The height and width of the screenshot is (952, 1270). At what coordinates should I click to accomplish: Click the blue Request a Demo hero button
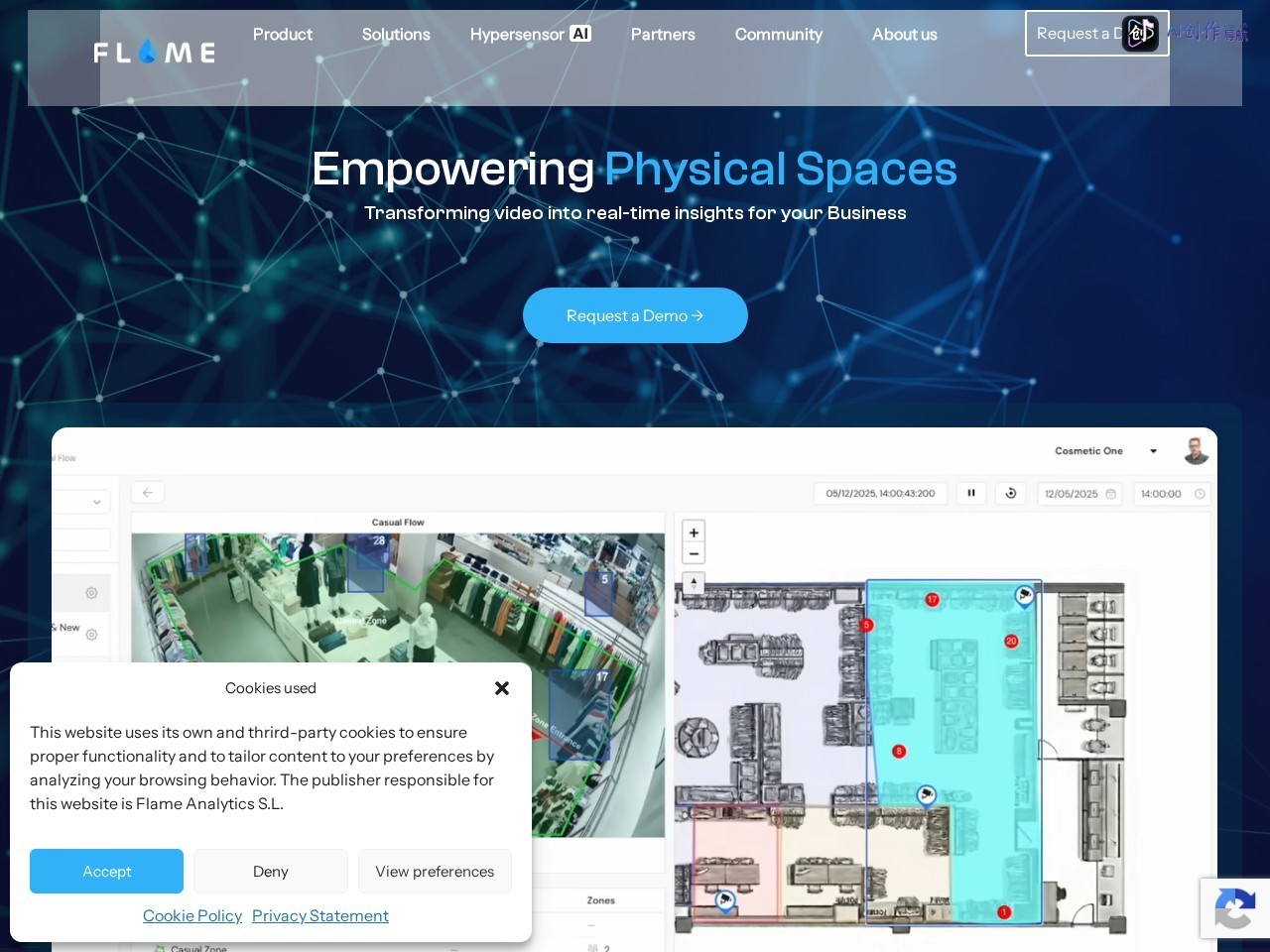tap(635, 315)
